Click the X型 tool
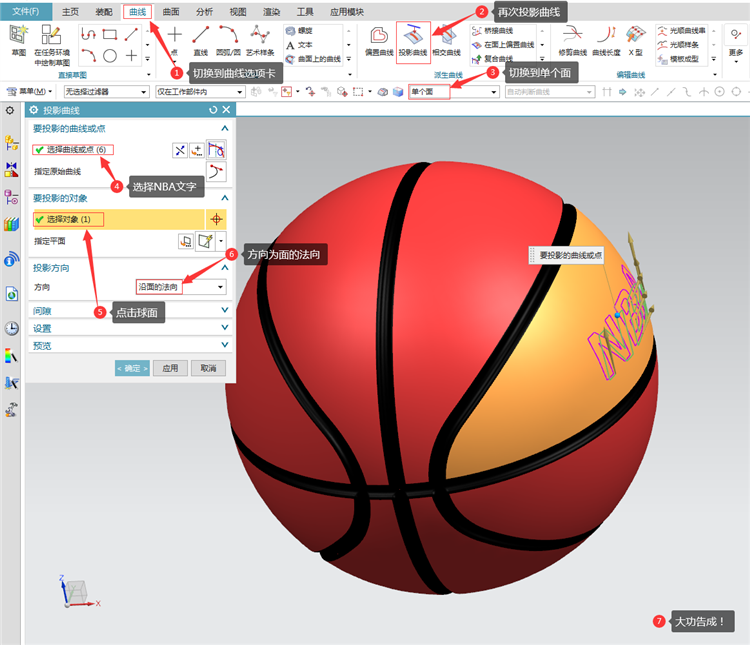Image resolution: width=750 pixels, height=645 pixels. [x=635, y=41]
